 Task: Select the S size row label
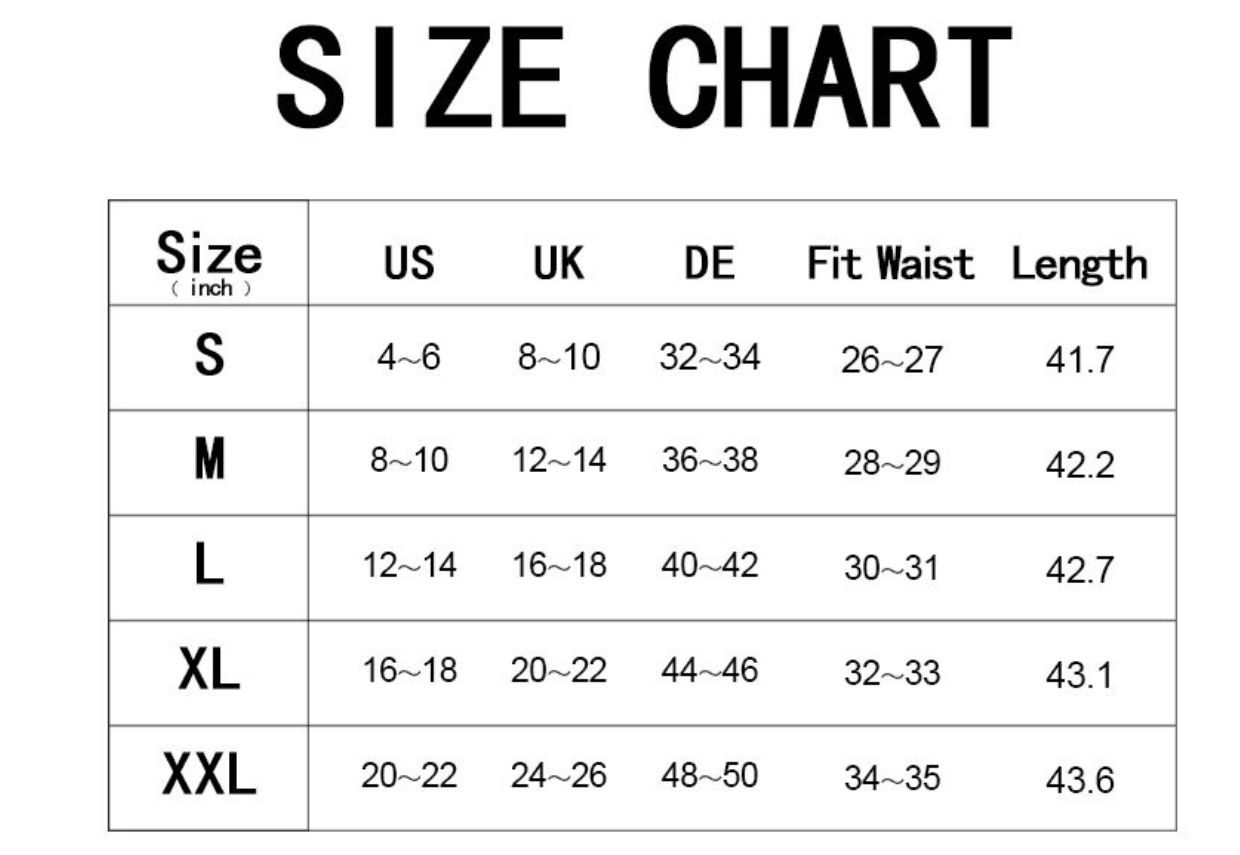pyautogui.click(x=209, y=356)
